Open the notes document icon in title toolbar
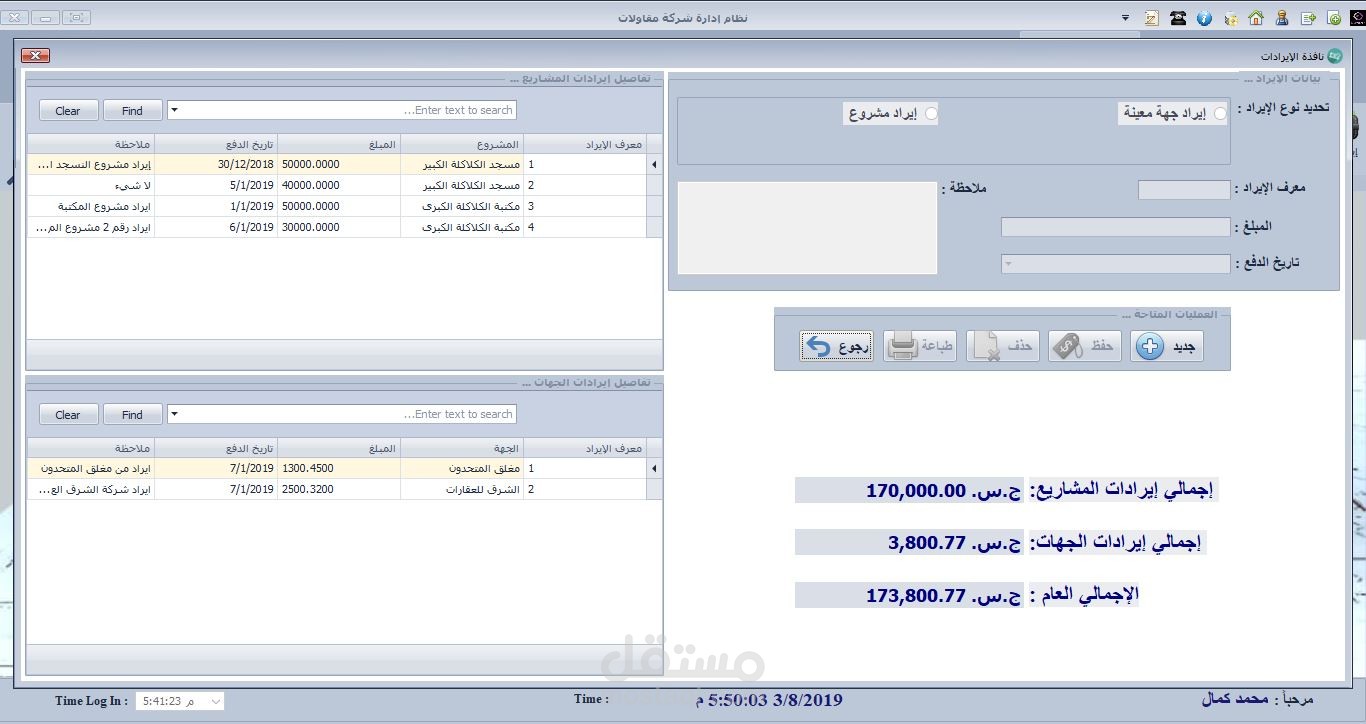1366x724 pixels. [x=1151, y=18]
